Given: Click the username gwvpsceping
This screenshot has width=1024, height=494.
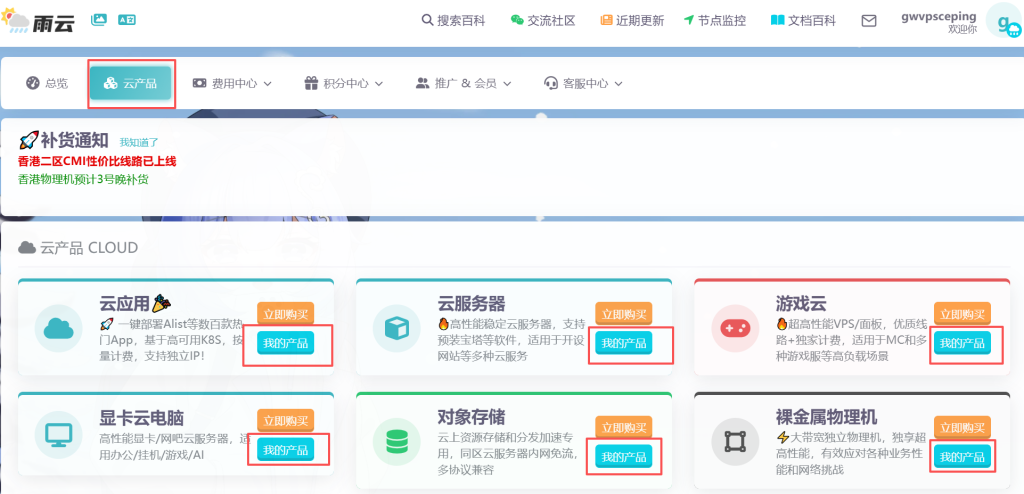Looking at the screenshot, I should click(x=938, y=16).
